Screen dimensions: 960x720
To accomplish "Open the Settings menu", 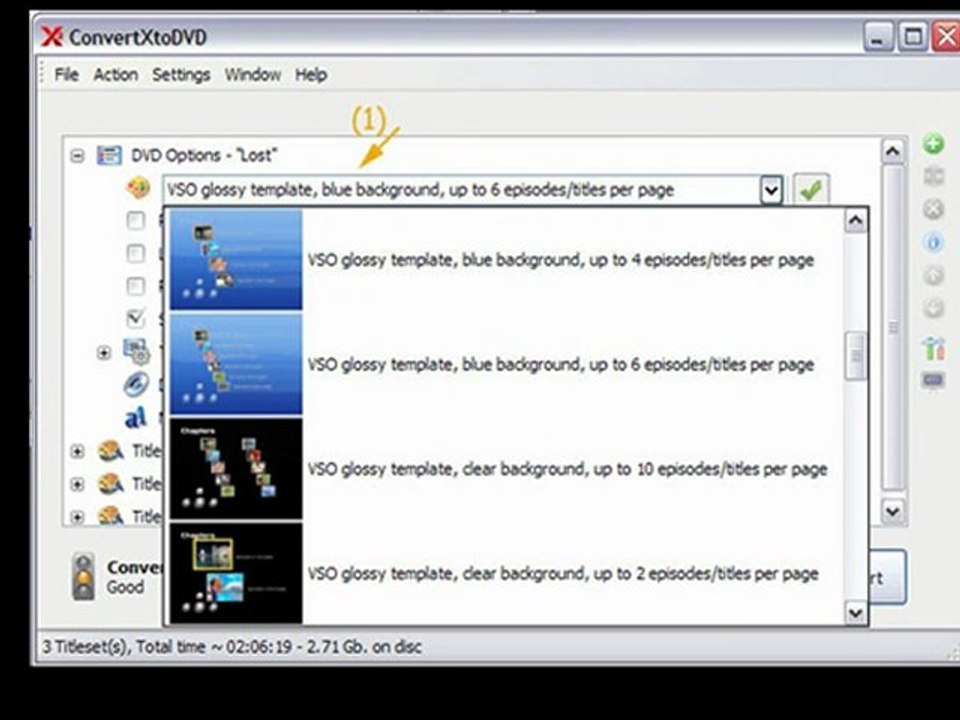I will (x=181, y=75).
